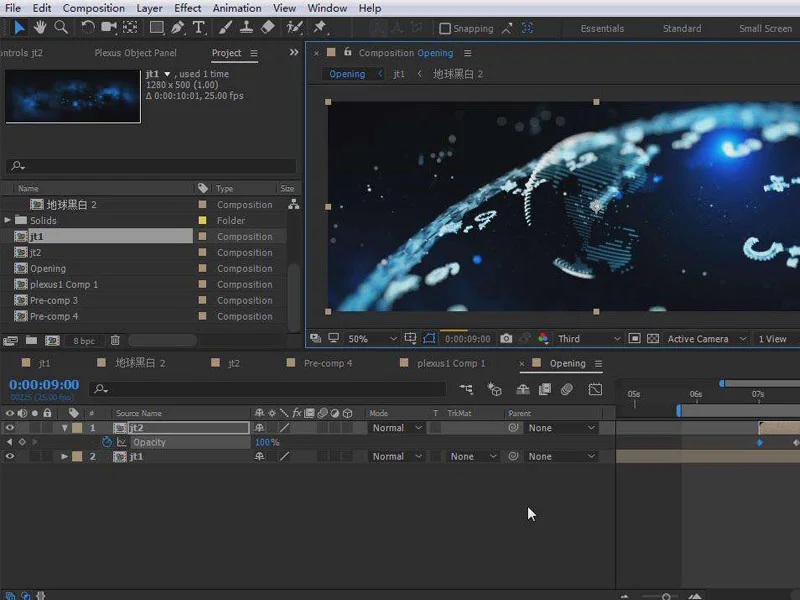Select the Selection arrow tool
Image resolution: width=800 pixels, height=600 pixels.
(x=19, y=27)
